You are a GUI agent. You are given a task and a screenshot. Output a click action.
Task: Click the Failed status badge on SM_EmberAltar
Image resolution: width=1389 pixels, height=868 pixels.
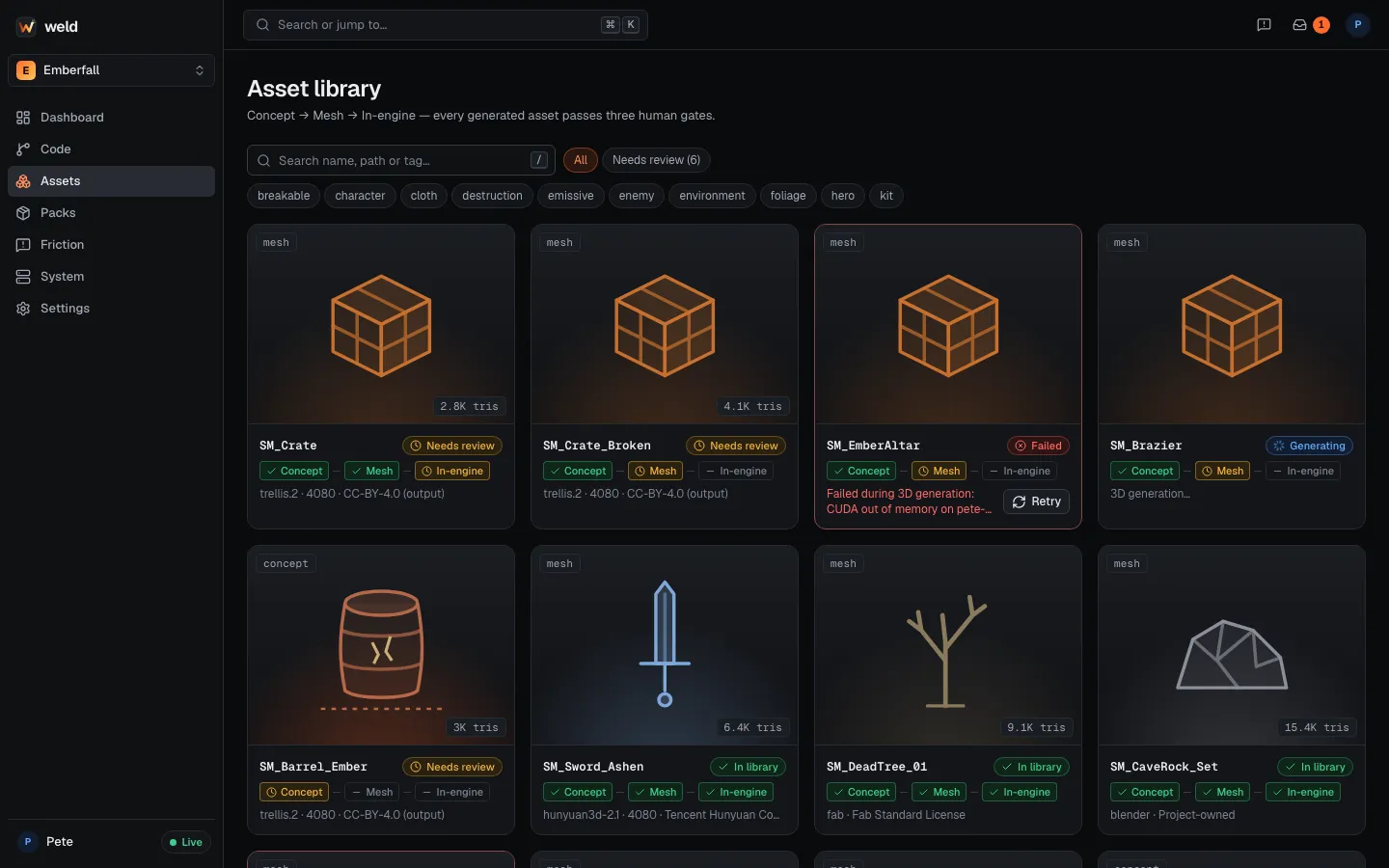[1038, 446]
